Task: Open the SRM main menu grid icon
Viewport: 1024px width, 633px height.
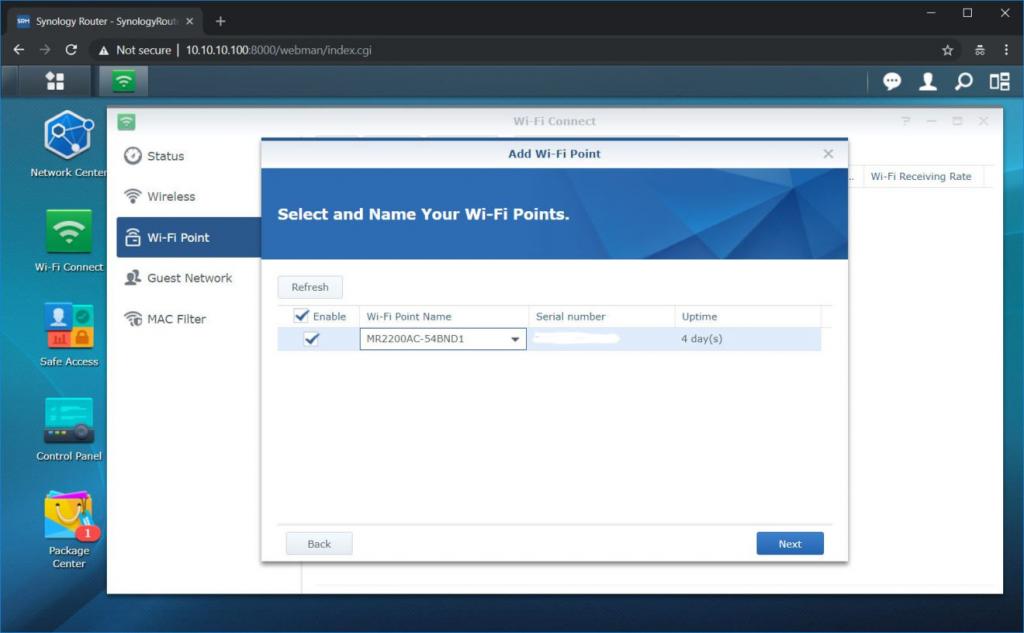Action: (55, 81)
